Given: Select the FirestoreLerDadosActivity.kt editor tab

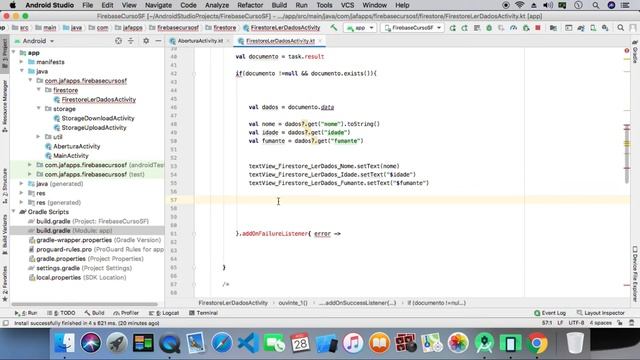Looking at the screenshot, I should (x=280, y=41).
